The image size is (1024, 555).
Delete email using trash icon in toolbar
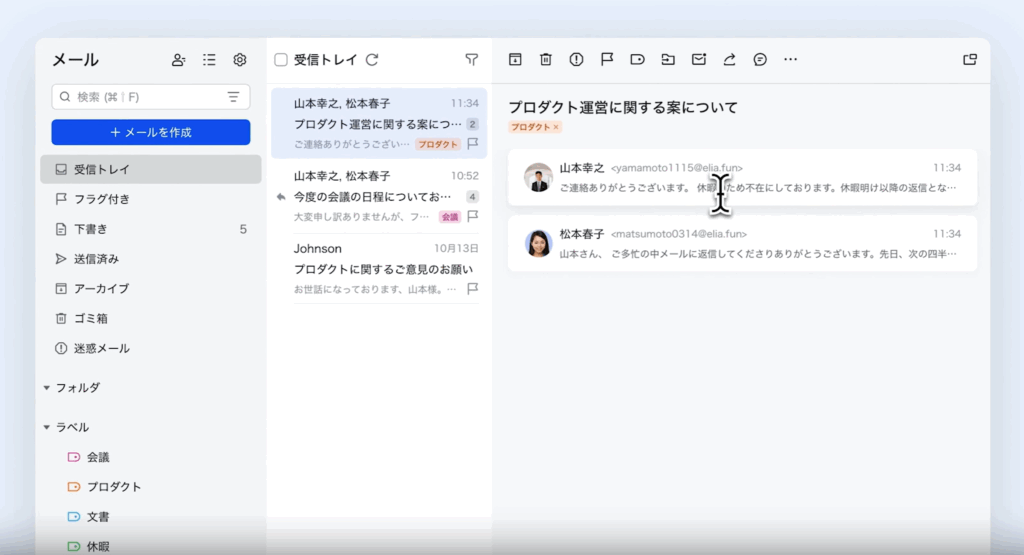546,60
